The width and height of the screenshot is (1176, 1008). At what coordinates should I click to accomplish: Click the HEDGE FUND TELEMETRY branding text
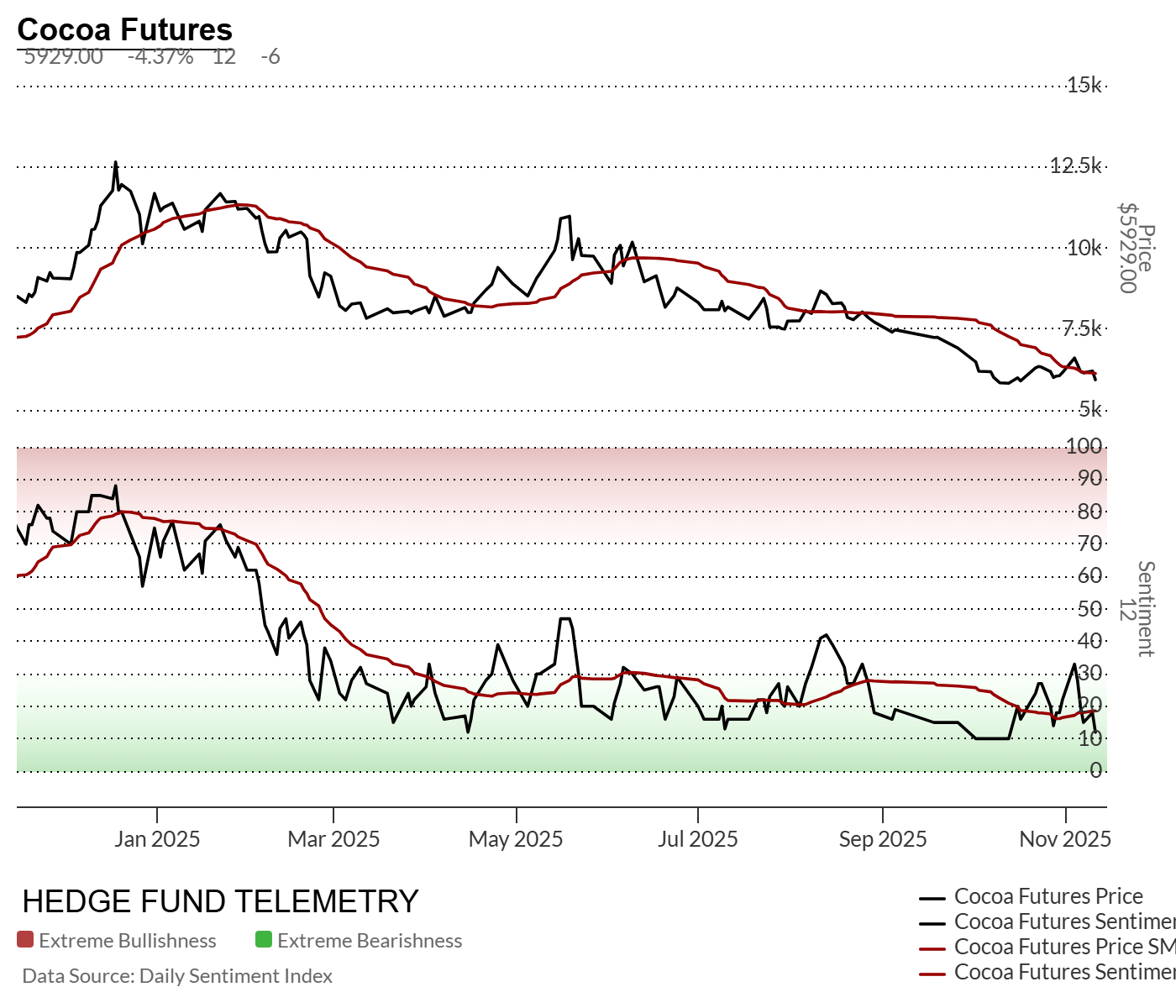(x=220, y=901)
